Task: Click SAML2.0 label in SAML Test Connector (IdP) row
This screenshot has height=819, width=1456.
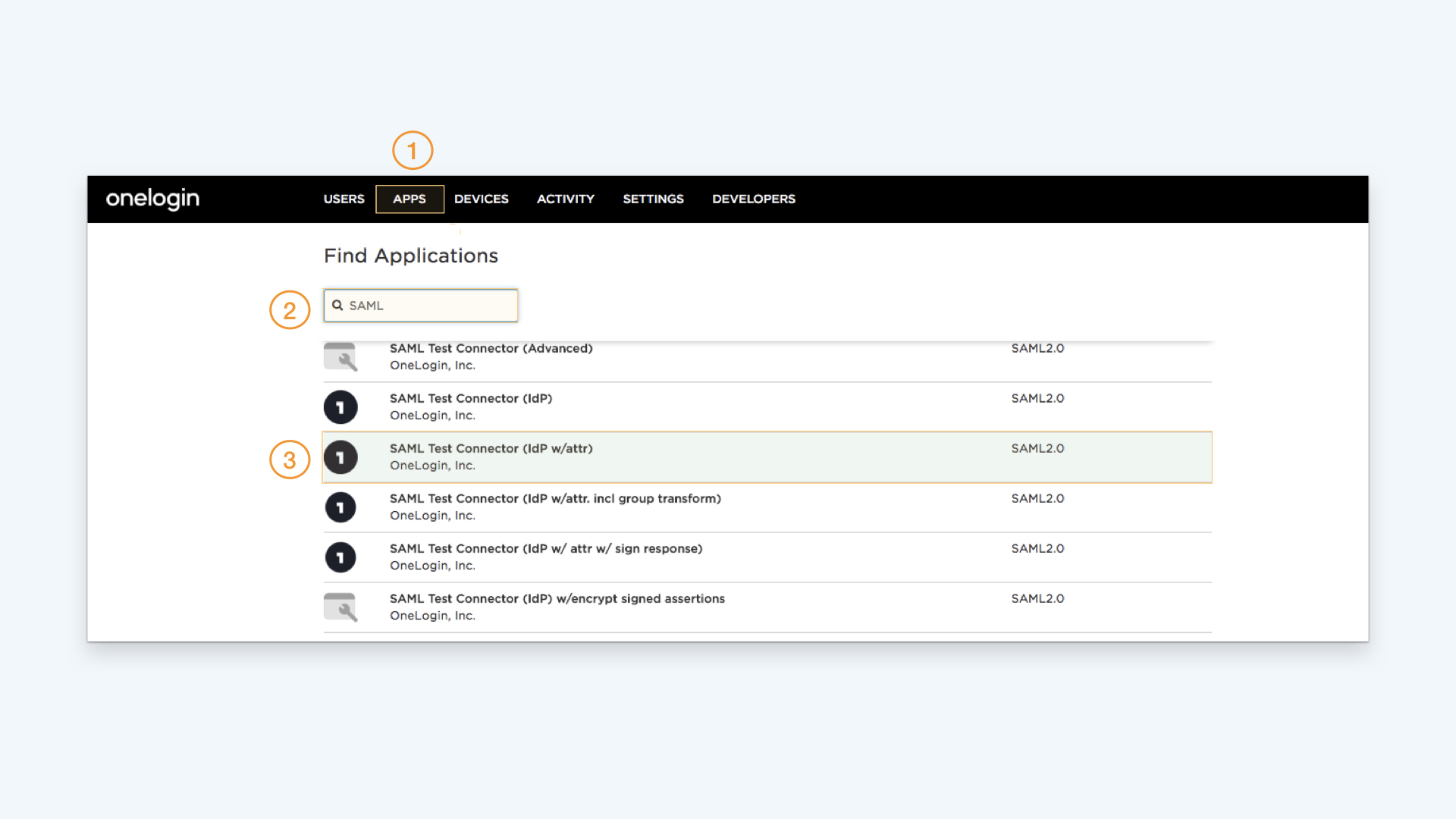Action: (x=1037, y=398)
